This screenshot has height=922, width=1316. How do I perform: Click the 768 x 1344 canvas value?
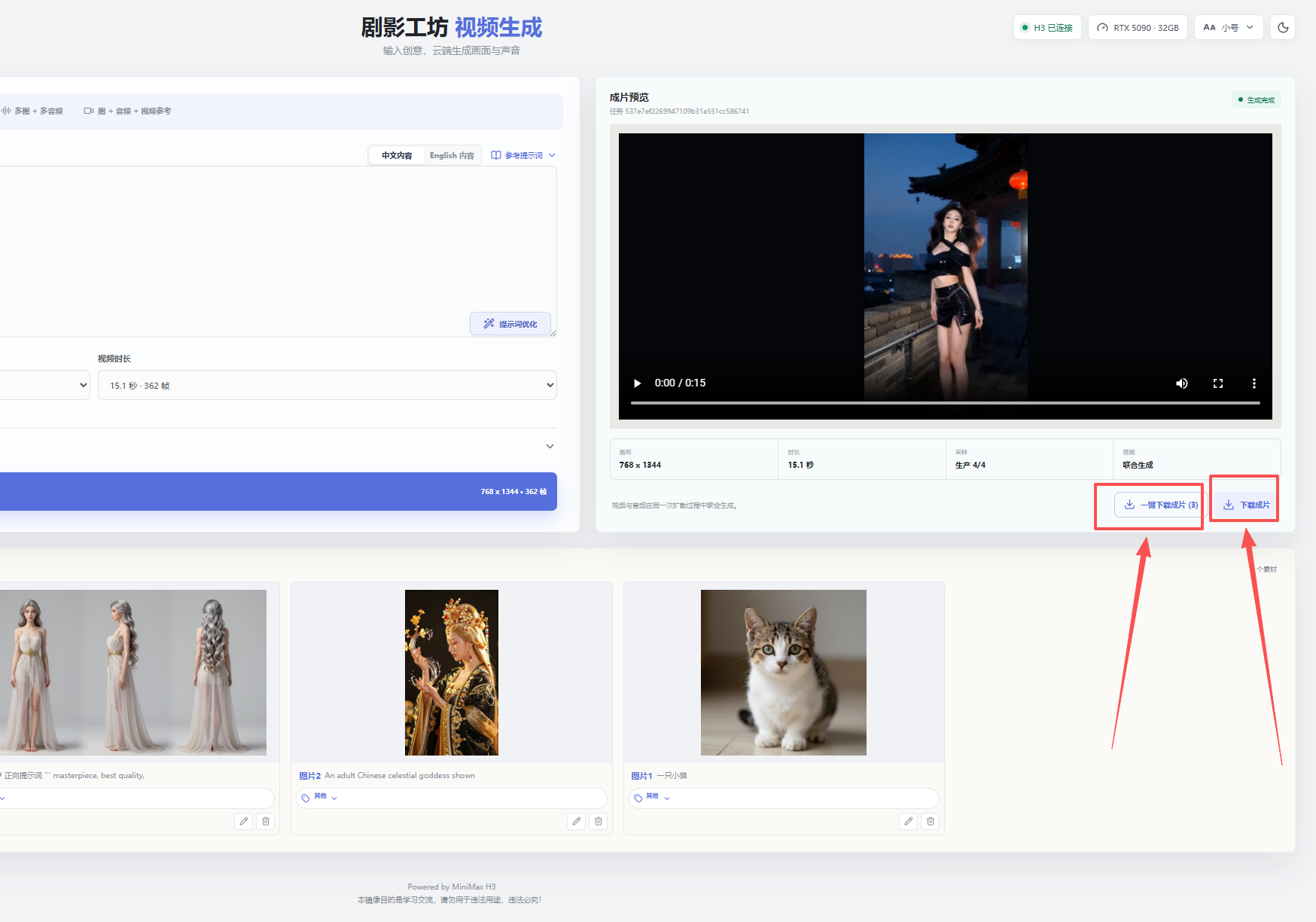(x=640, y=465)
